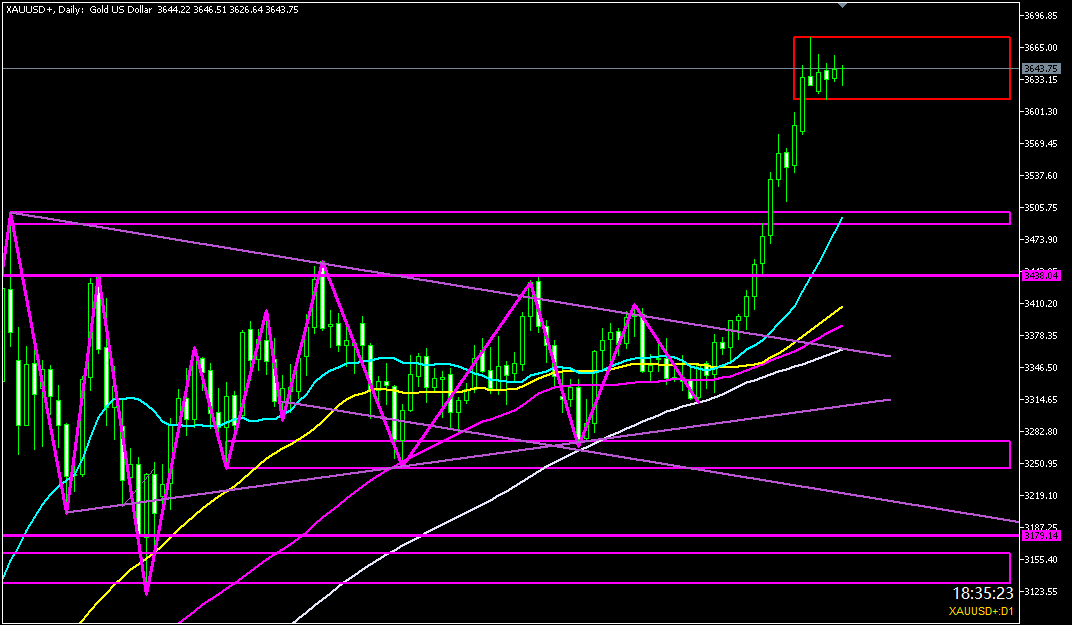Click the zigzag's starting peak at top left
The height and width of the screenshot is (625, 1072).
[x=10, y=213]
